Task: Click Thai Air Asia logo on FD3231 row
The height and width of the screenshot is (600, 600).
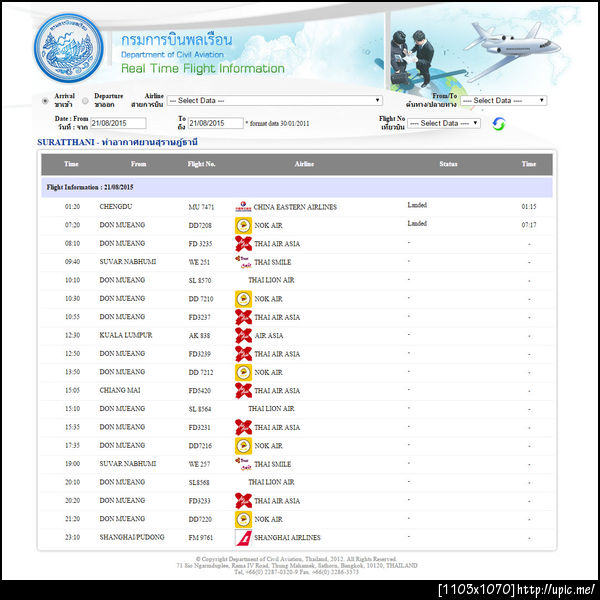Action: [x=243, y=427]
